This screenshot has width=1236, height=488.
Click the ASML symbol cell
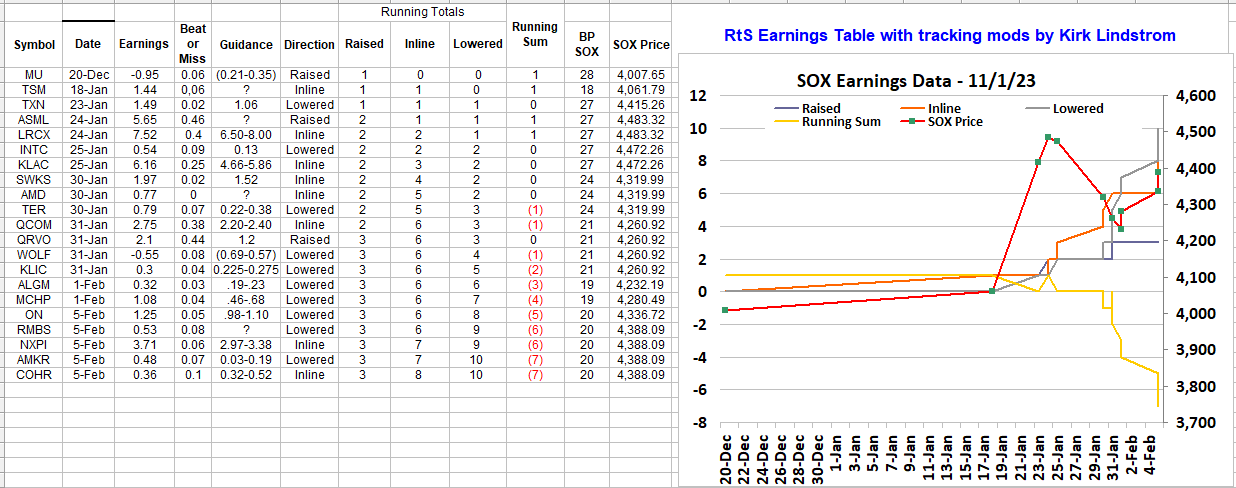click(x=34, y=120)
